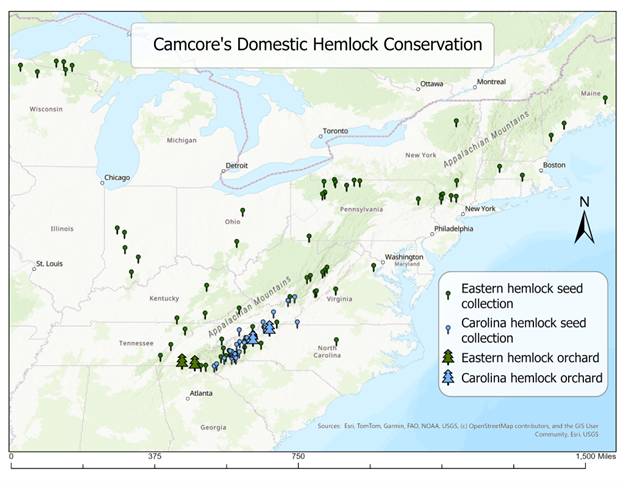Click the north arrow compass symbol
The width and height of the screenshot is (624, 483).
point(584,227)
